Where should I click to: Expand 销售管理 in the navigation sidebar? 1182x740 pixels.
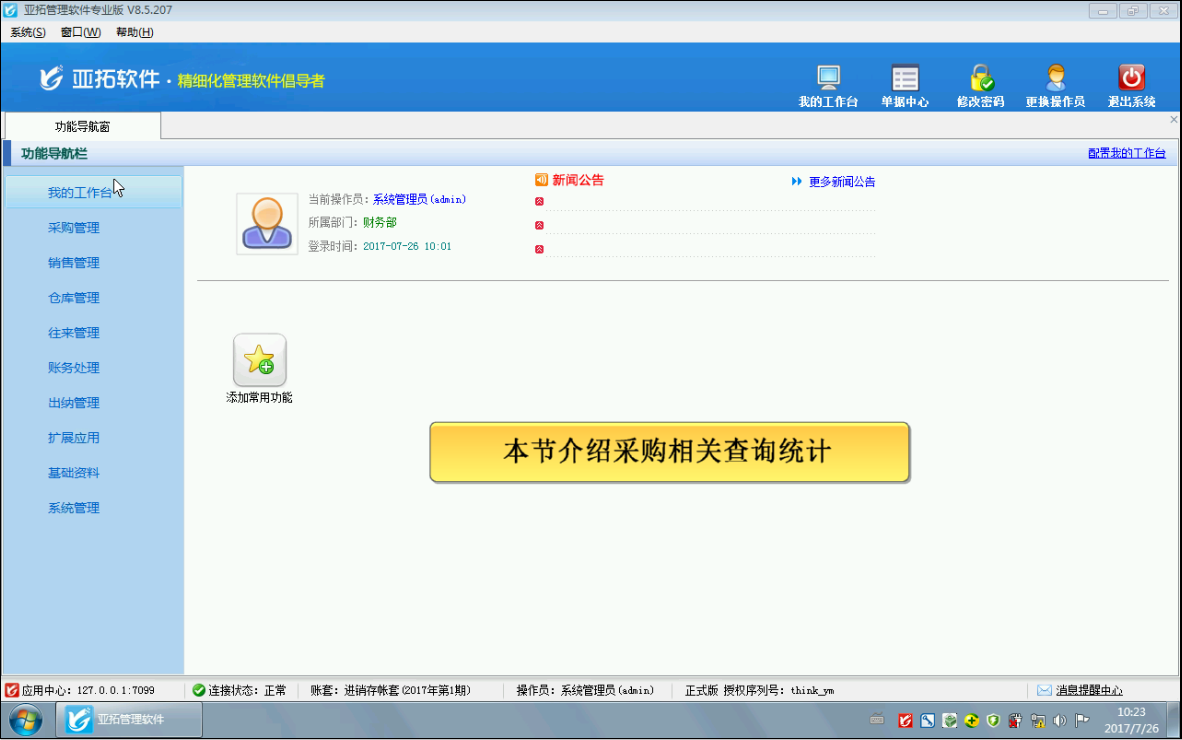pos(74,263)
